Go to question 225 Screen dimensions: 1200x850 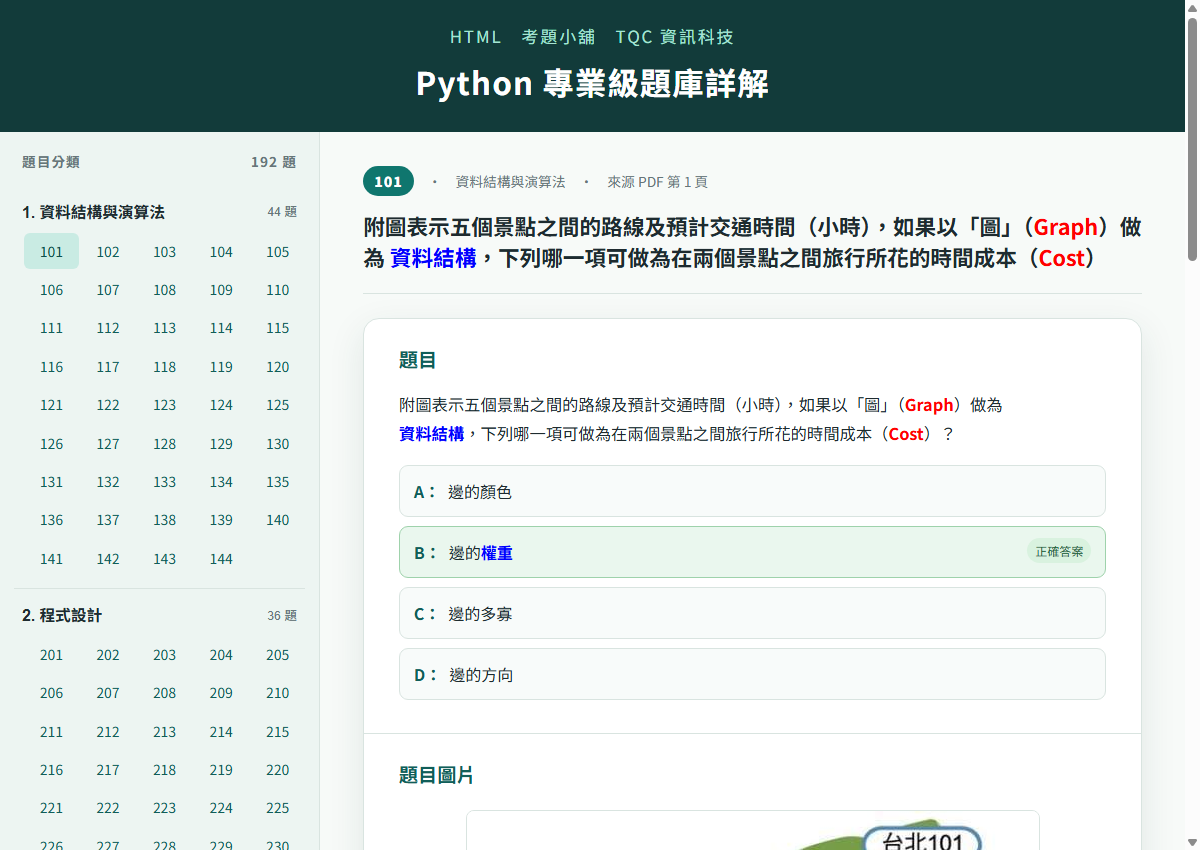278,808
